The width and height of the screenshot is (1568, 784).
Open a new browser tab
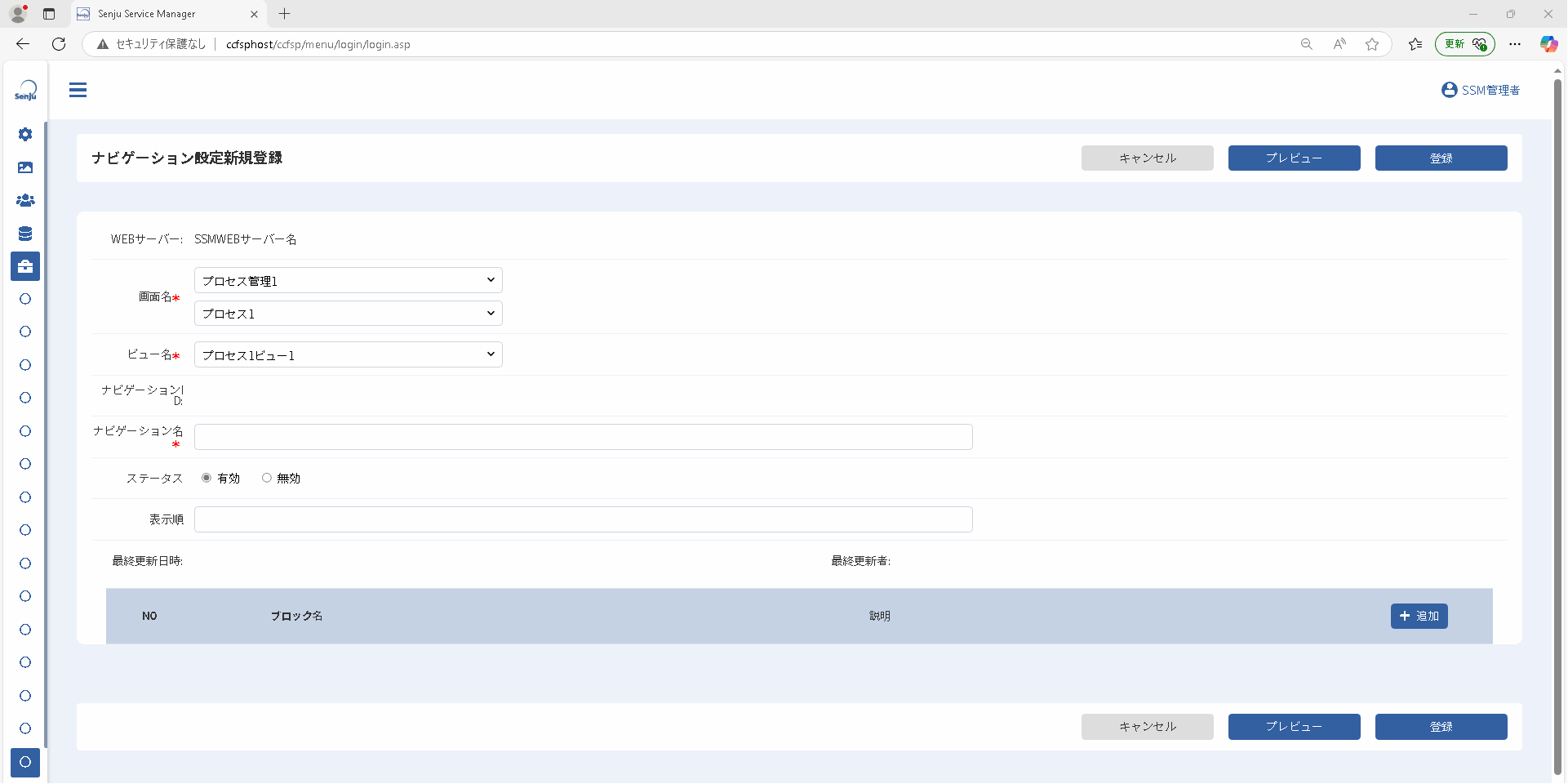[284, 14]
